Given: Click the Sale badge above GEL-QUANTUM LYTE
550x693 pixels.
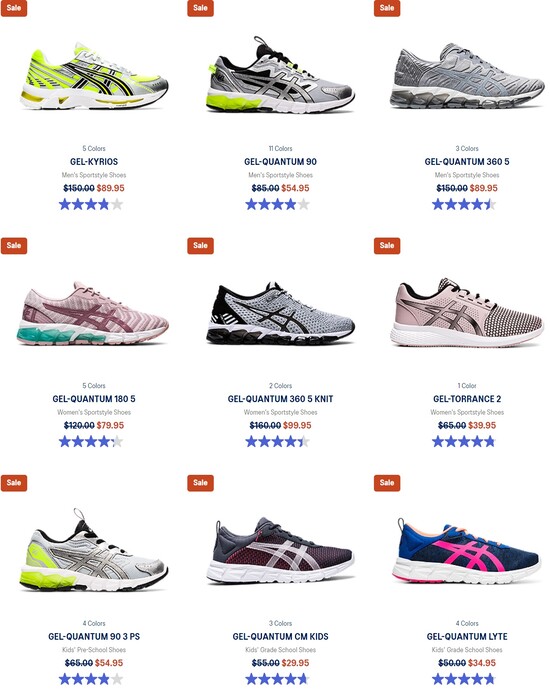Looking at the screenshot, I should 387,483.
